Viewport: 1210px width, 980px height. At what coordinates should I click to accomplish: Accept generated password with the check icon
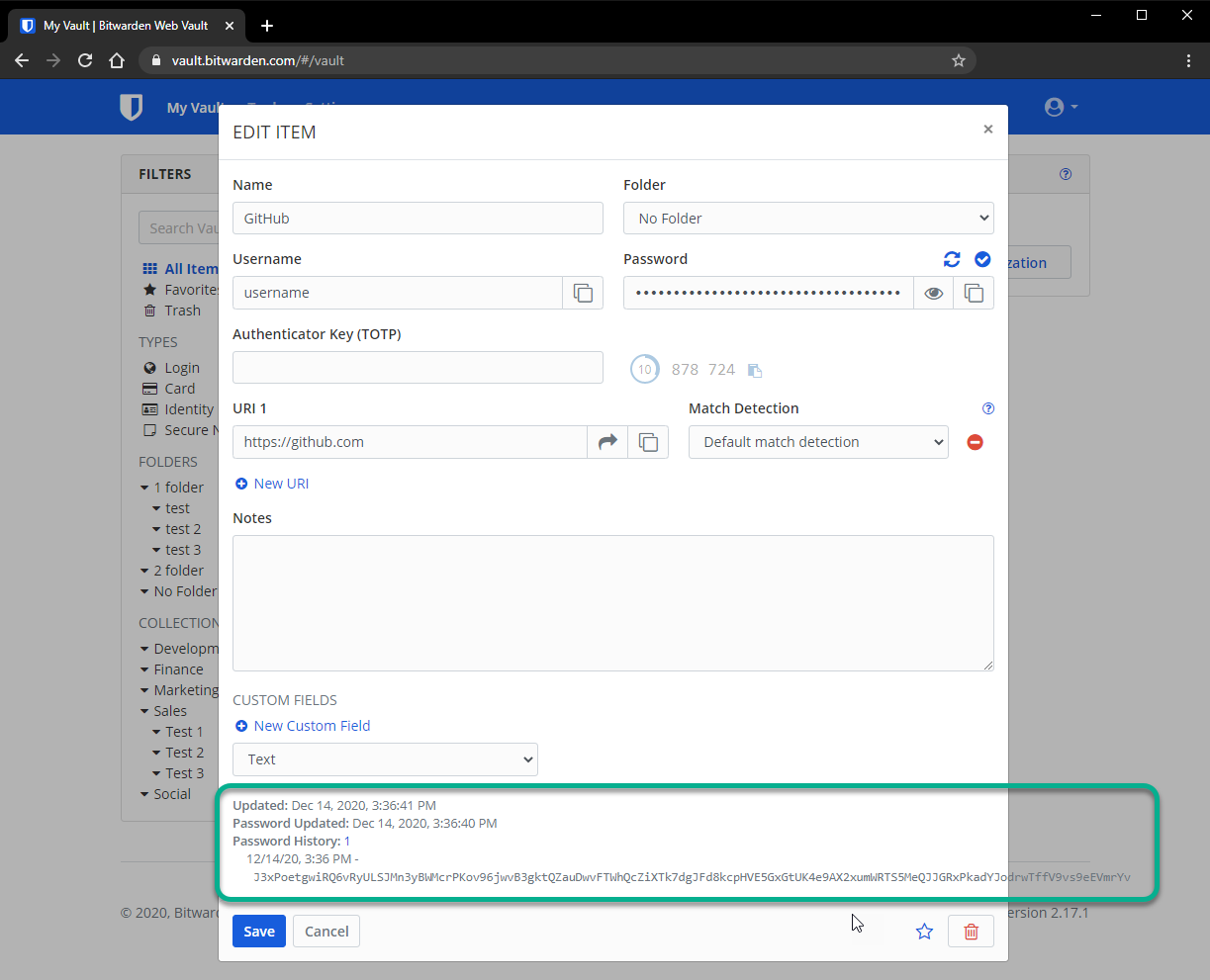pyautogui.click(x=981, y=259)
